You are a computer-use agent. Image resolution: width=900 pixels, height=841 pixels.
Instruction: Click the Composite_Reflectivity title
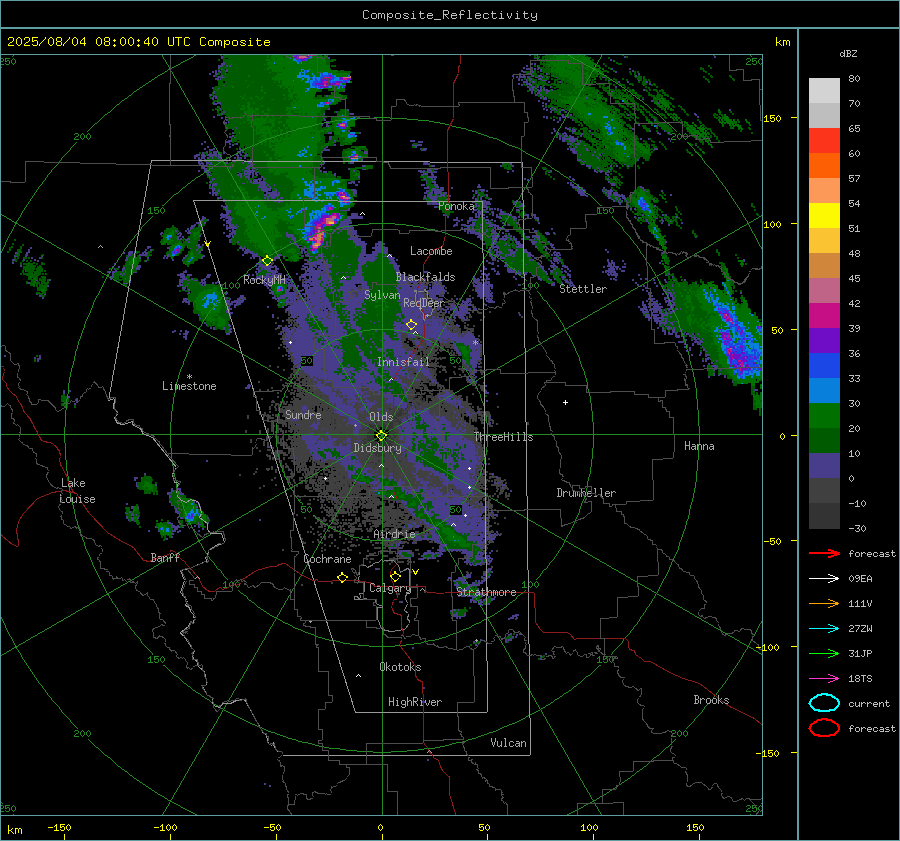coord(449,15)
